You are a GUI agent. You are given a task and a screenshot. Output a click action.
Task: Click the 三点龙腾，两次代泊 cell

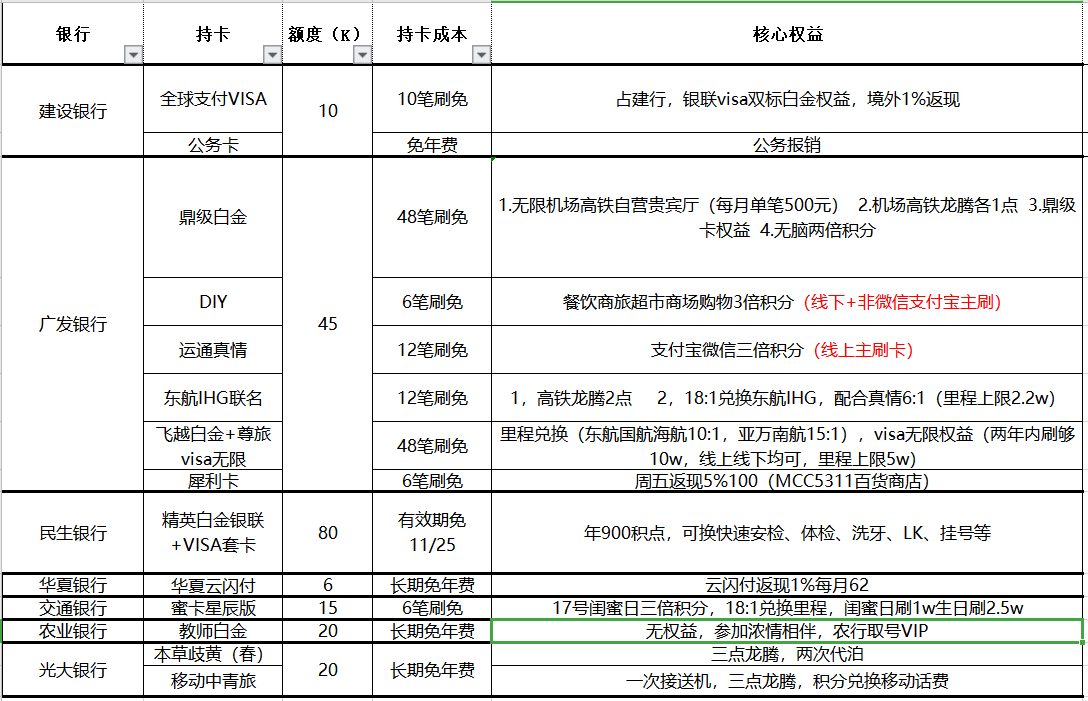tap(788, 654)
